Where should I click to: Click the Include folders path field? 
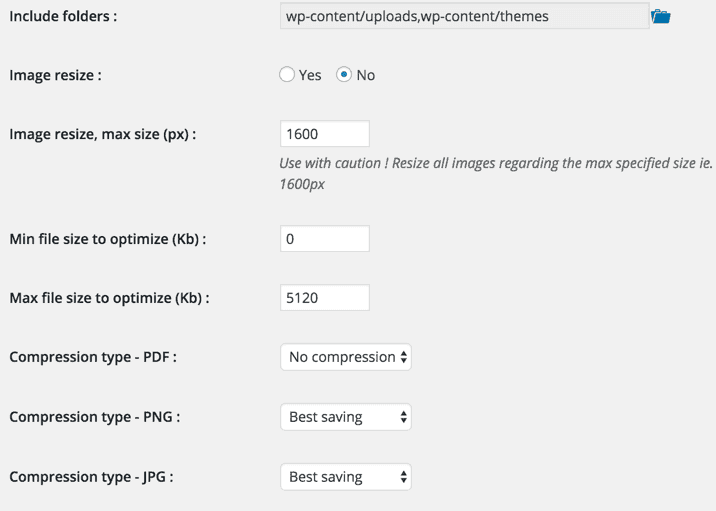[464, 16]
